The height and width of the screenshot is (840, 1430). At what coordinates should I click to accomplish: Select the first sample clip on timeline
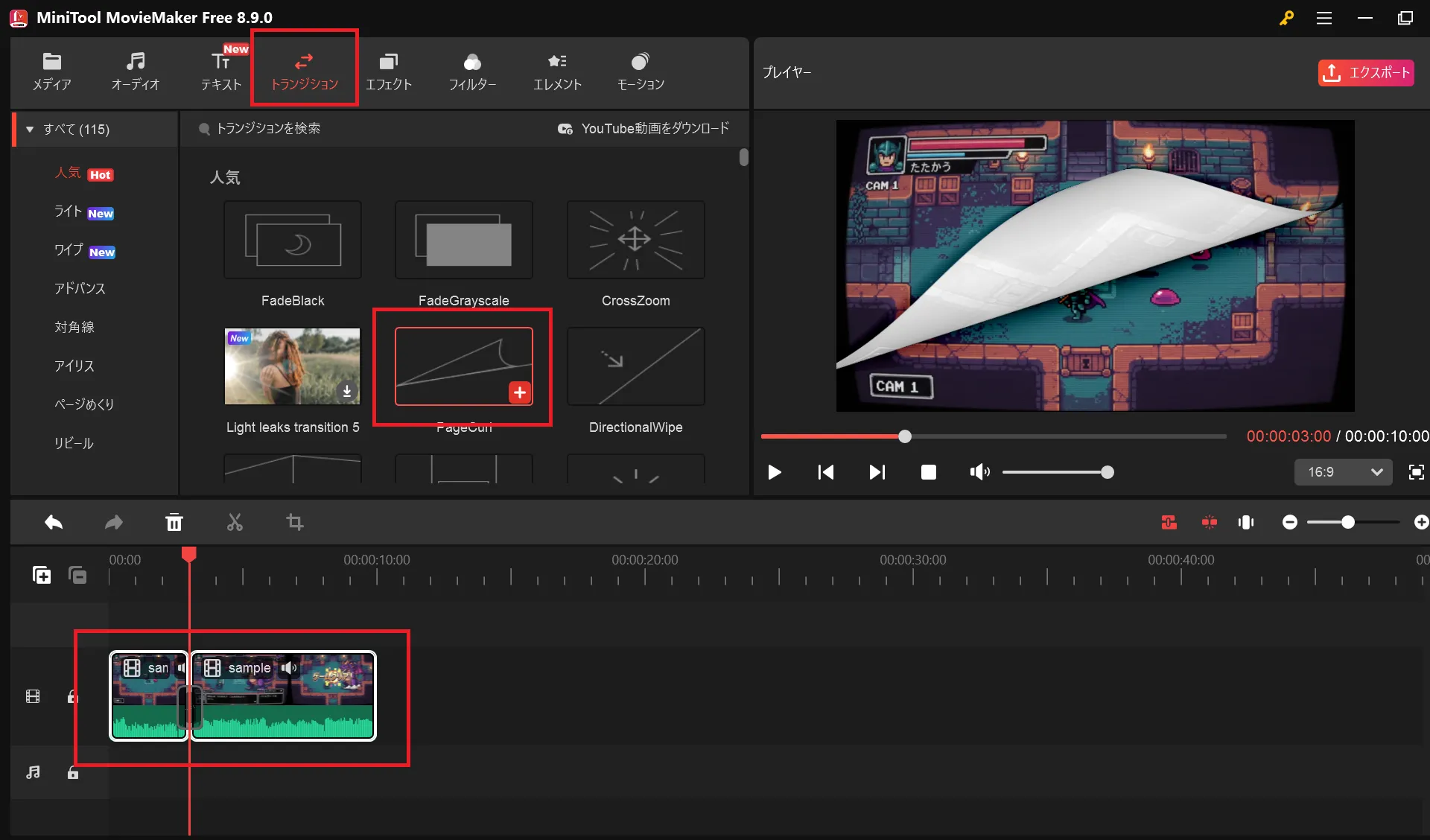(x=147, y=696)
